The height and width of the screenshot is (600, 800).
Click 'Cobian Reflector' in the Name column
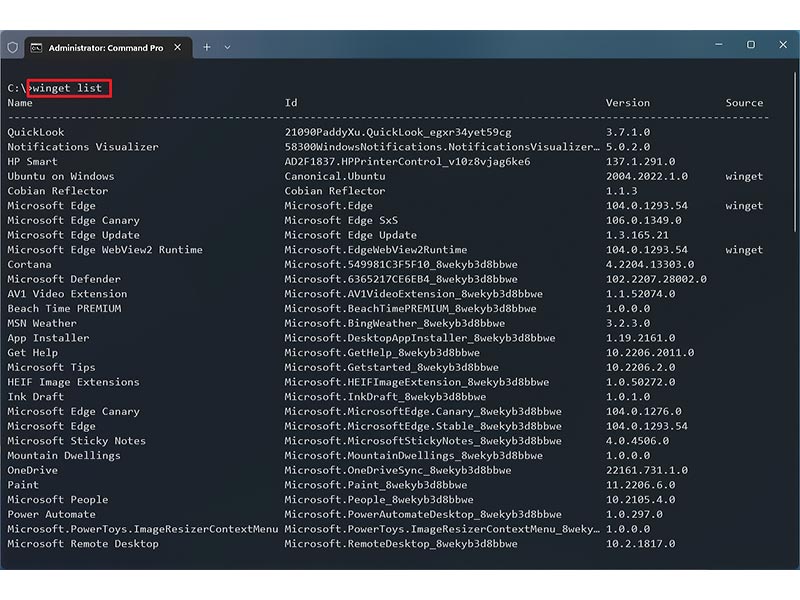click(58, 191)
